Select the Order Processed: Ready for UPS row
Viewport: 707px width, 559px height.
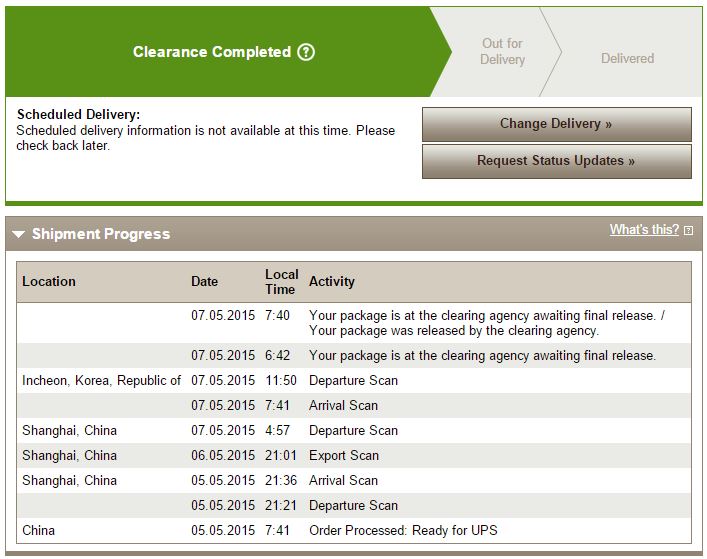click(354, 530)
